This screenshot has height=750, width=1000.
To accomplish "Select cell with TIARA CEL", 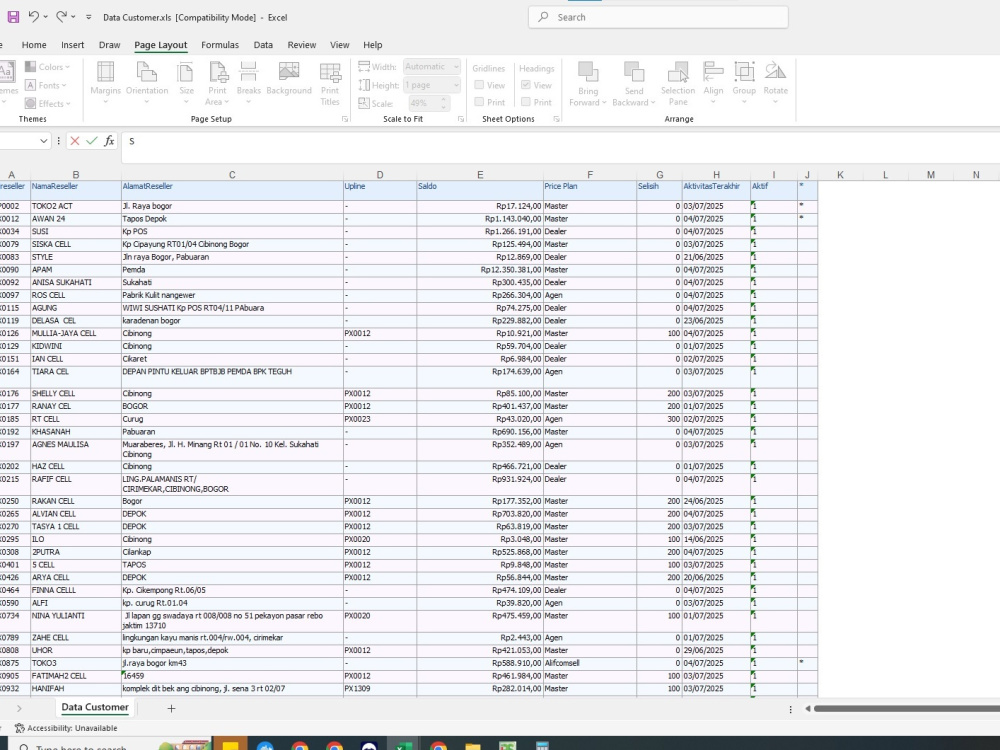I will (x=76, y=377).
